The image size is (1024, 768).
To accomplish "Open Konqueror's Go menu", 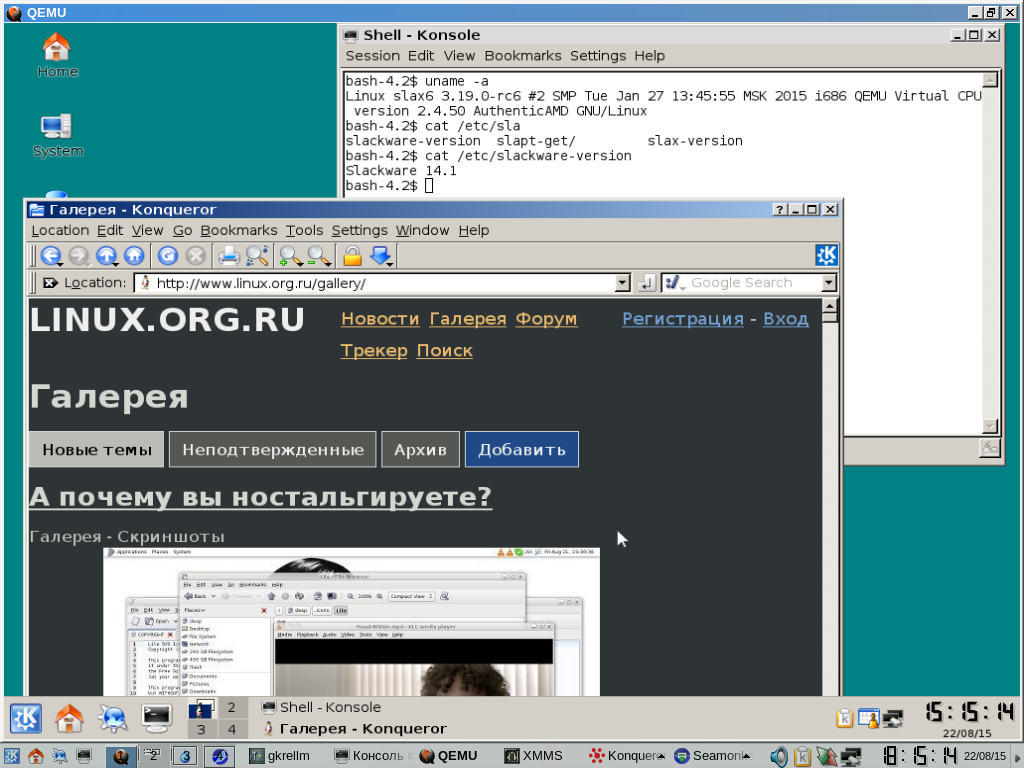I will coord(182,231).
